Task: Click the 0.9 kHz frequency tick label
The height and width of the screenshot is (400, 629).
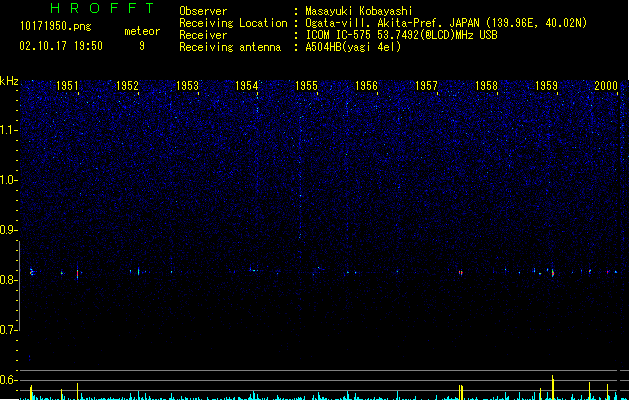Action: [x=8, y=230]
